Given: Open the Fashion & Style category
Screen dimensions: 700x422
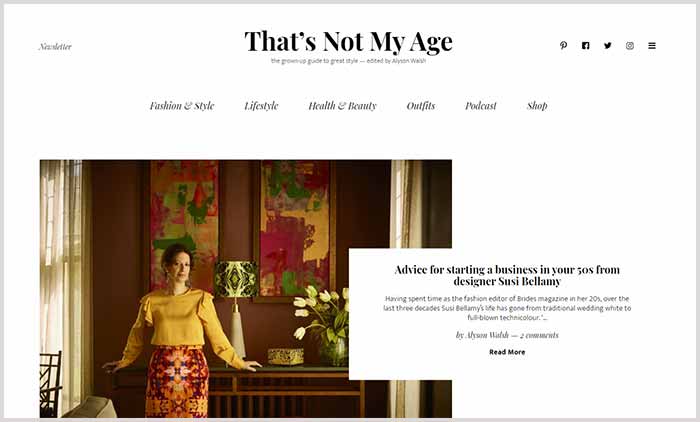Looking at the screenshot, I should pyautogui.click(x=182, y=106).
